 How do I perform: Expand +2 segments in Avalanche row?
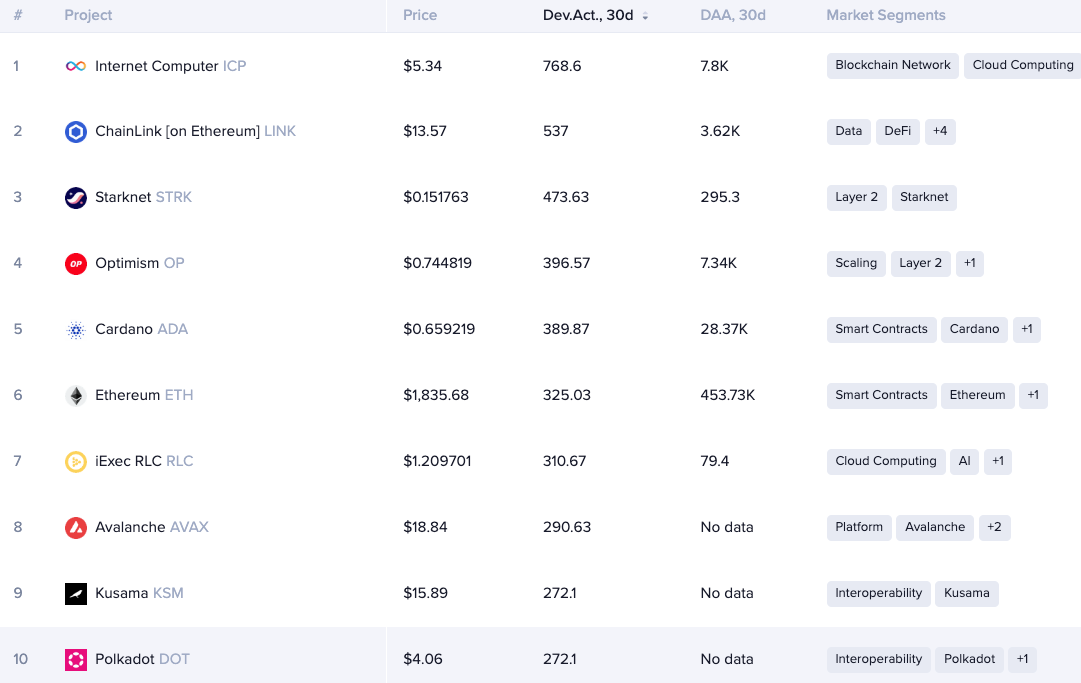click(994, 527)
